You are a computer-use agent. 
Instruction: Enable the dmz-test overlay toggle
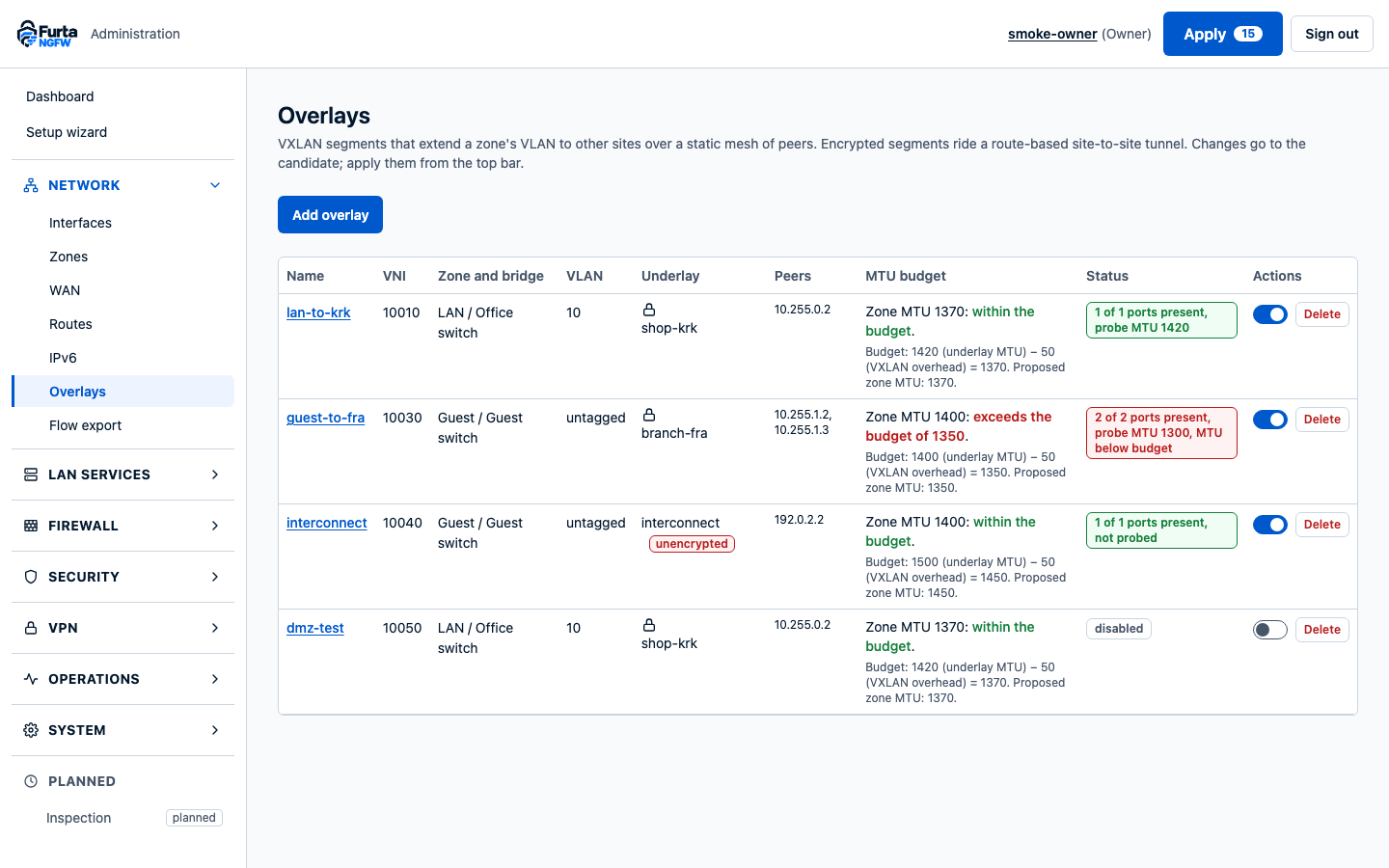coord(1270,630)
